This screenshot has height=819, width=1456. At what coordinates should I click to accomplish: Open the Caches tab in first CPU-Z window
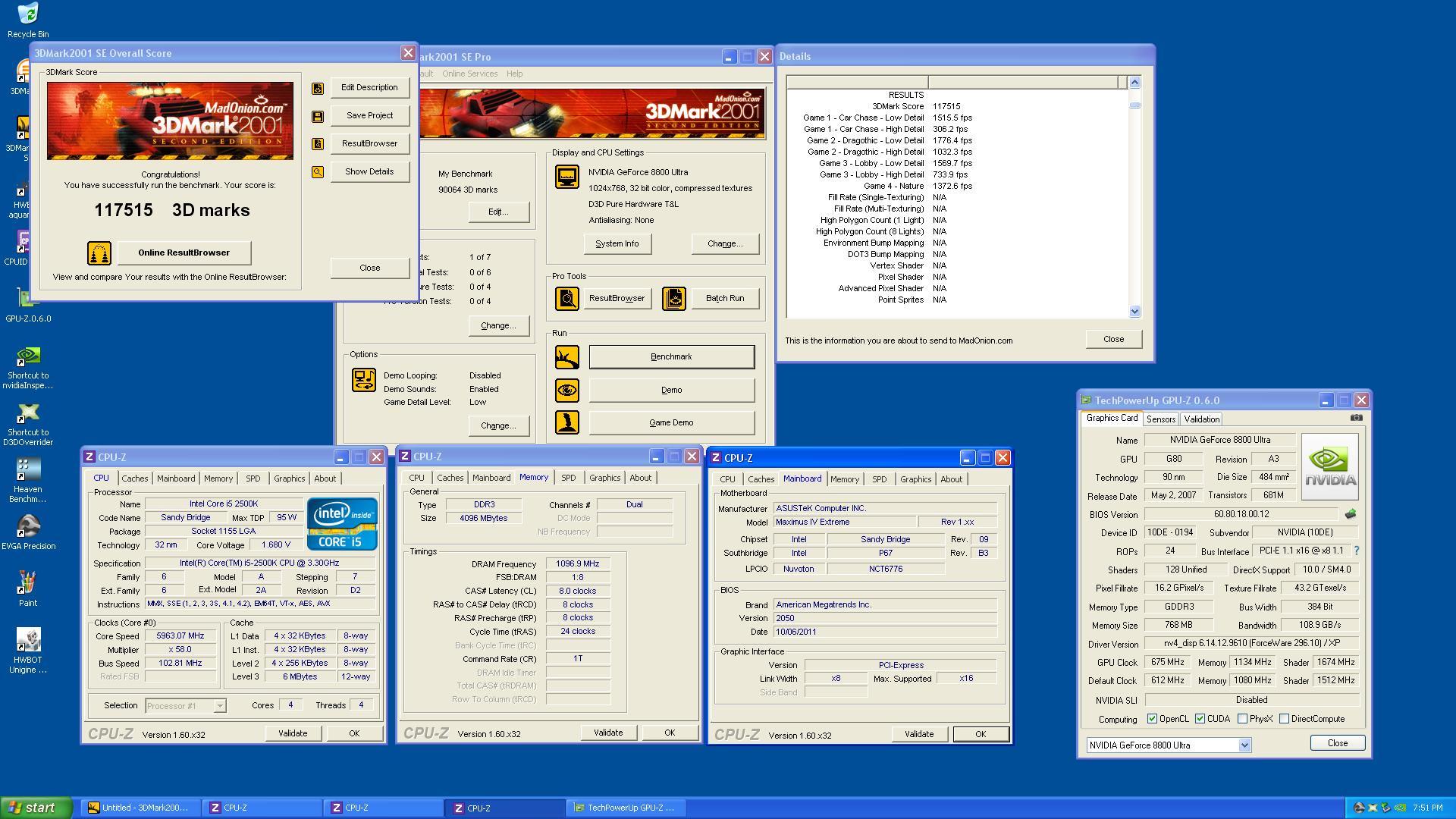tap(135, 479)
